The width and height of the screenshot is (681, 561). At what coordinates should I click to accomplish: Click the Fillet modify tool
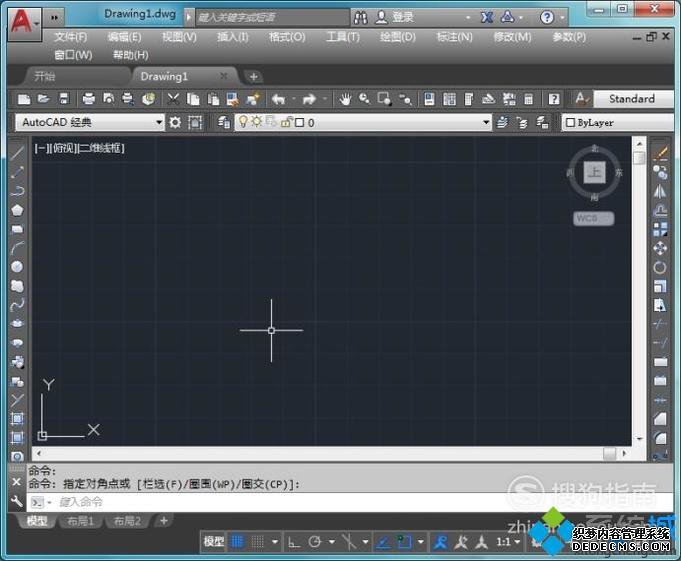(x=660, y=438)
